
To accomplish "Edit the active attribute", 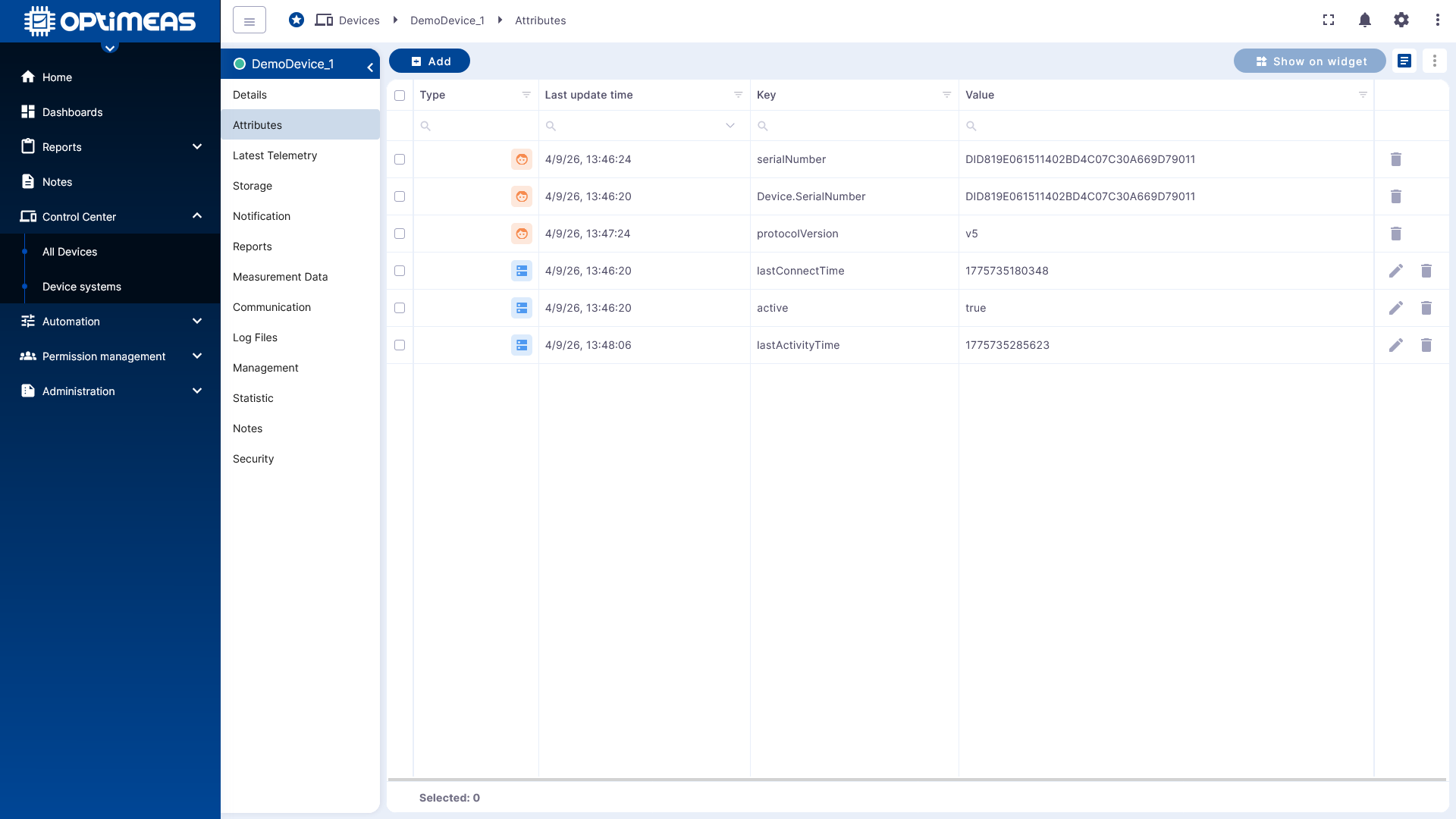I will [x=1396, y=308].
